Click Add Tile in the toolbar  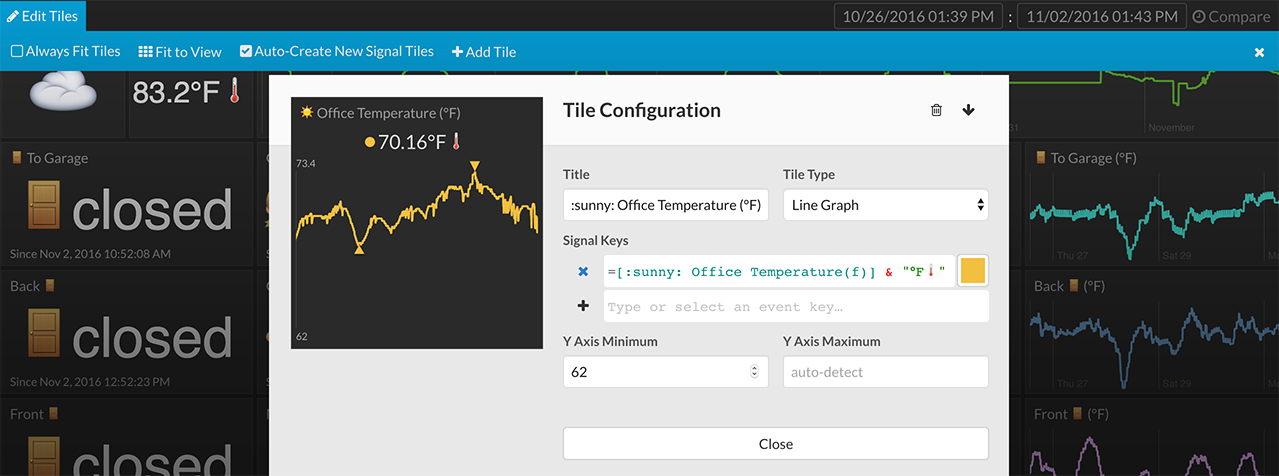pos(484,51)
